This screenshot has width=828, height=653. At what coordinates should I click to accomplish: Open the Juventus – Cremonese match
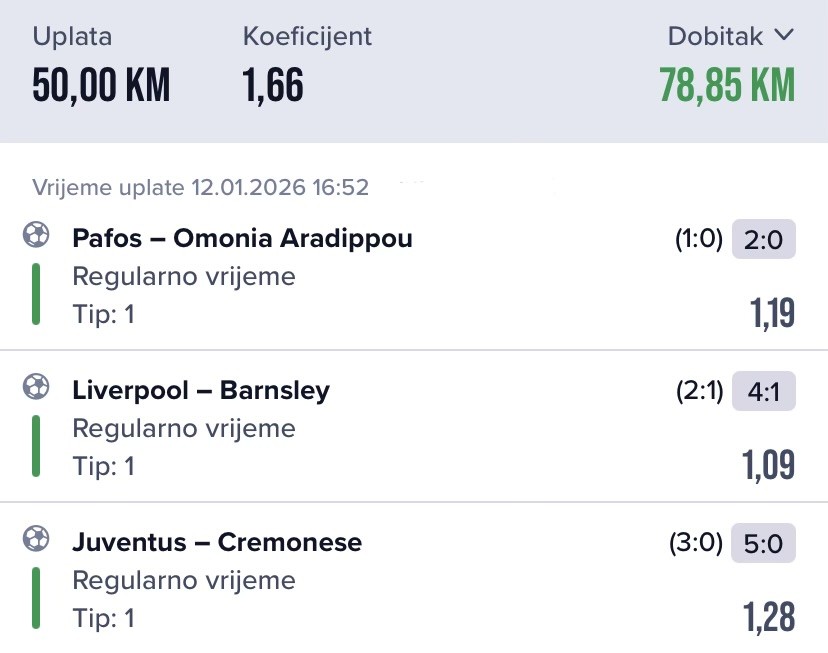click(217, 542)
